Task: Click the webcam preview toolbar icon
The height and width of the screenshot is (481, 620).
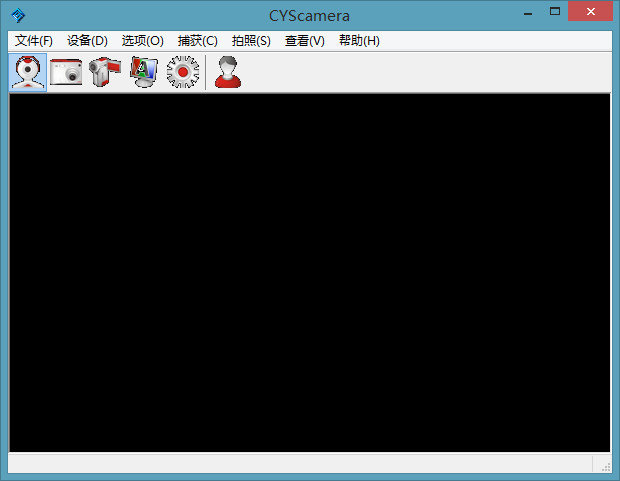Action: [x=28, y=72]
